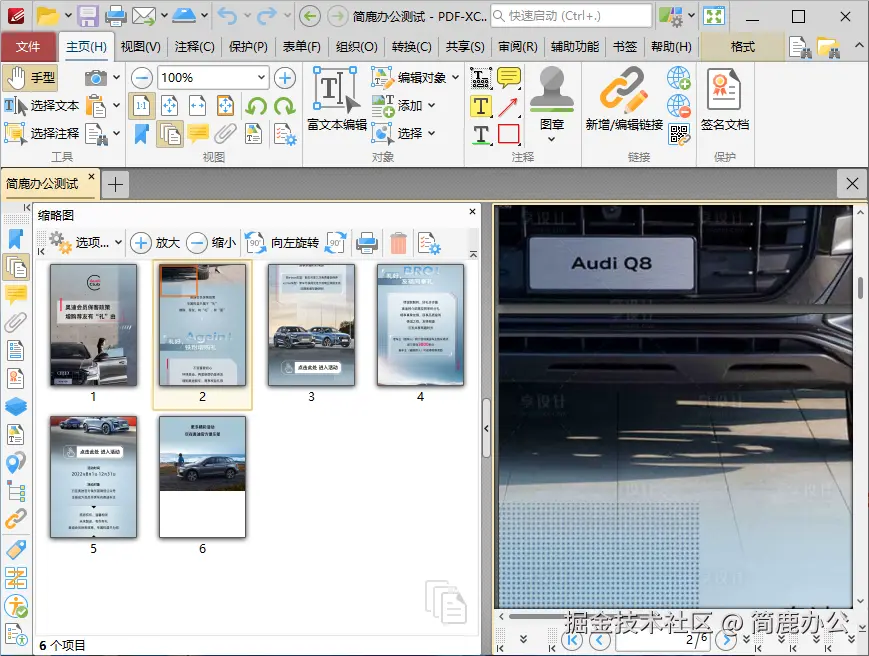Expand the 编辑对象 dropdown arrow
869x656 pixels.
click(456, 78)
